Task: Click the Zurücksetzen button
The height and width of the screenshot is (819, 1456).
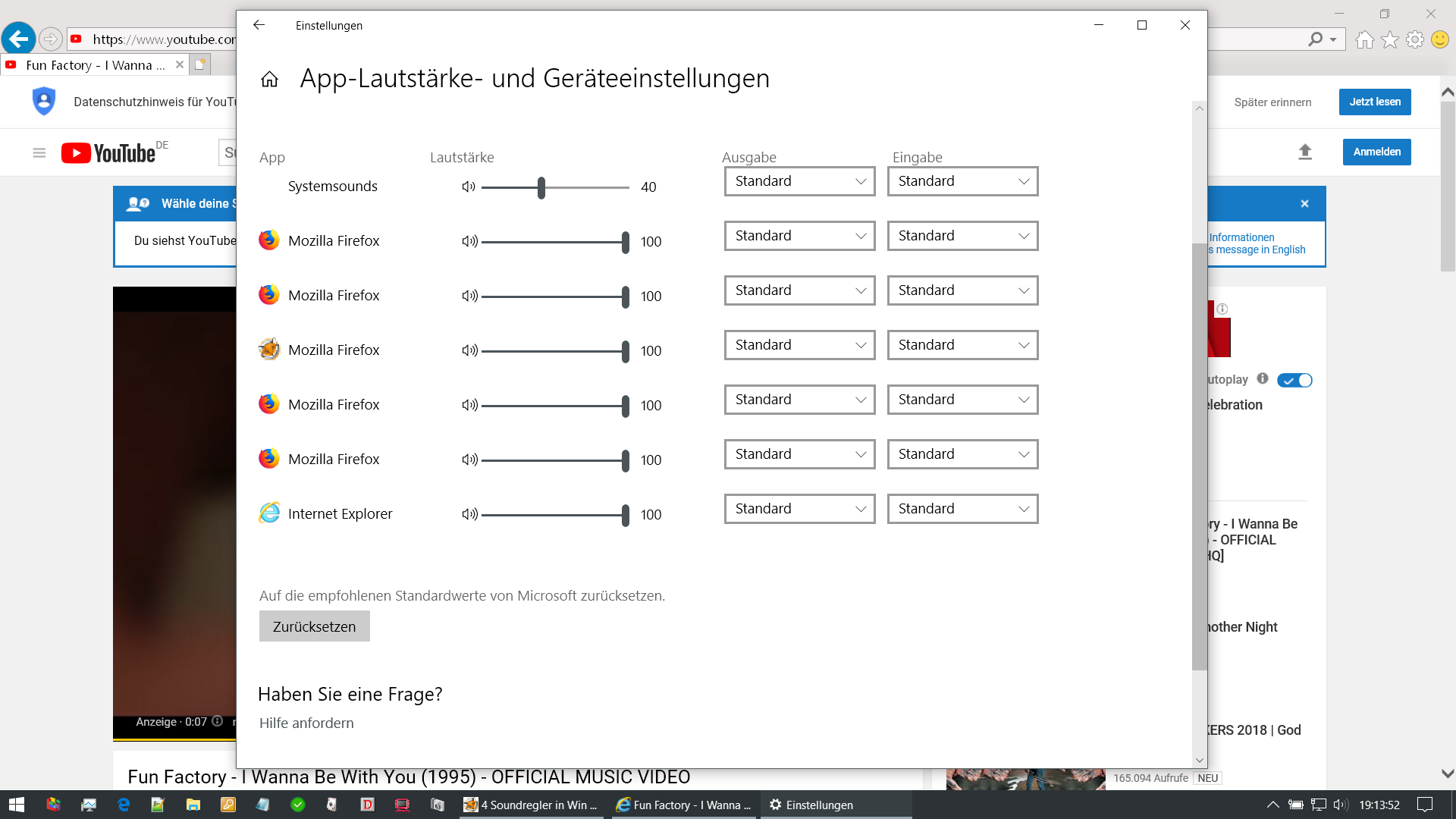Action: click(x=314, y=626)
